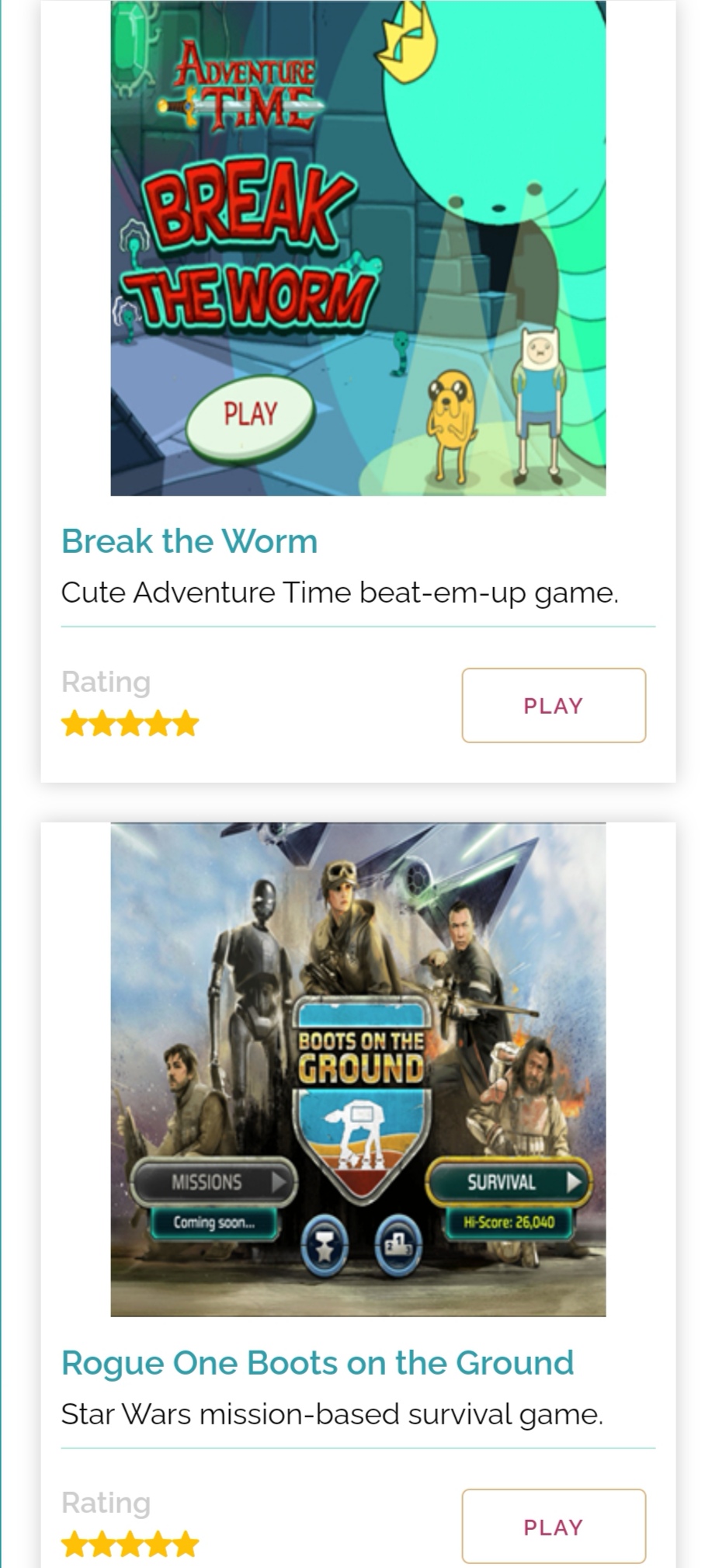The width and height of the screenshot is (705, 1568).
Task: Click the Boots on the Ground shield emblem
Action: point(361,1100)
